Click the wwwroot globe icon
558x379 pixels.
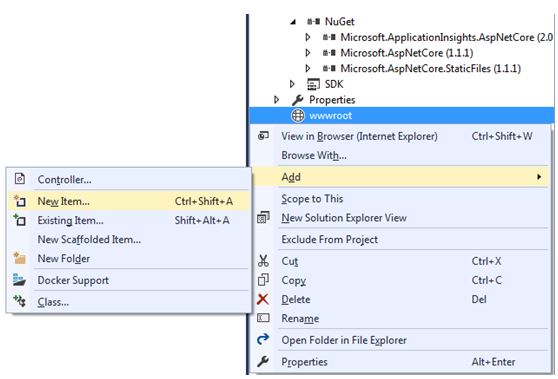[298, 115]
